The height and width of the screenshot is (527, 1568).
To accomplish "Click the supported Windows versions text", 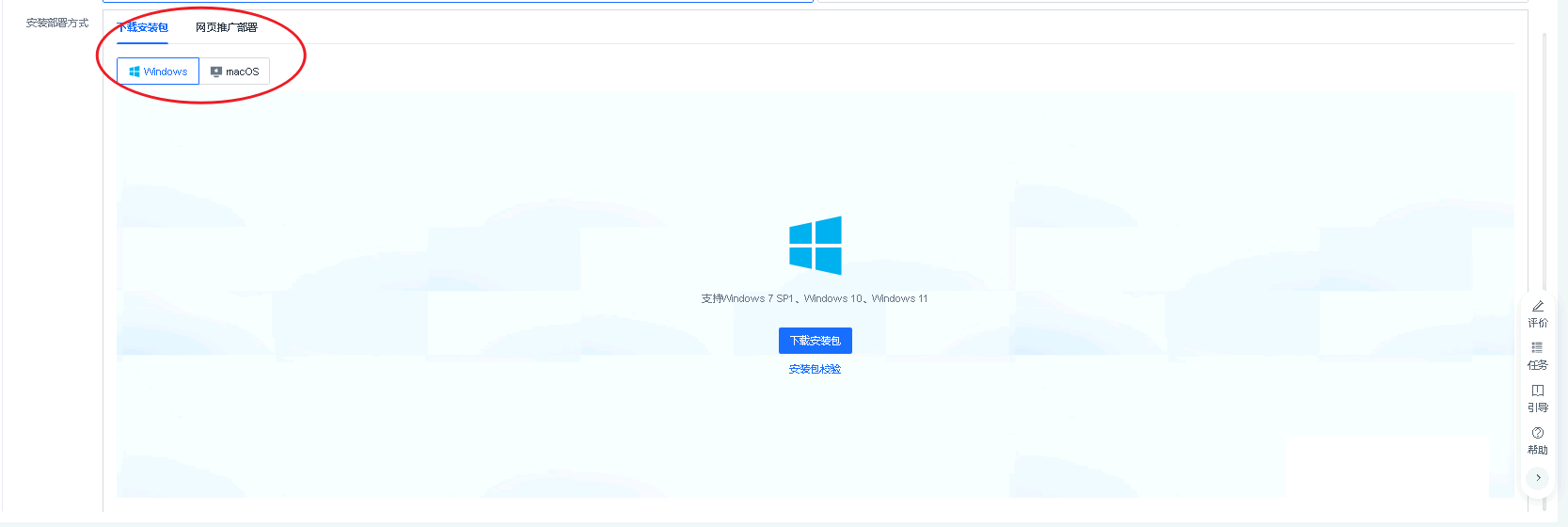I will [x=814, y=298].
